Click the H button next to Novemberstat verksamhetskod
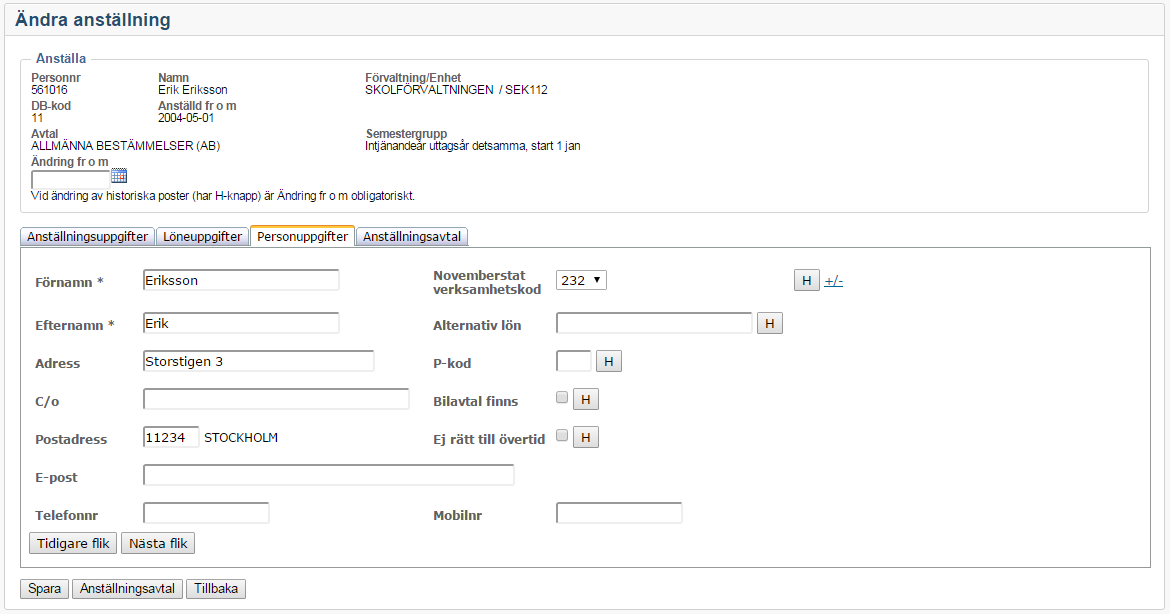 [x=806, y=281]
